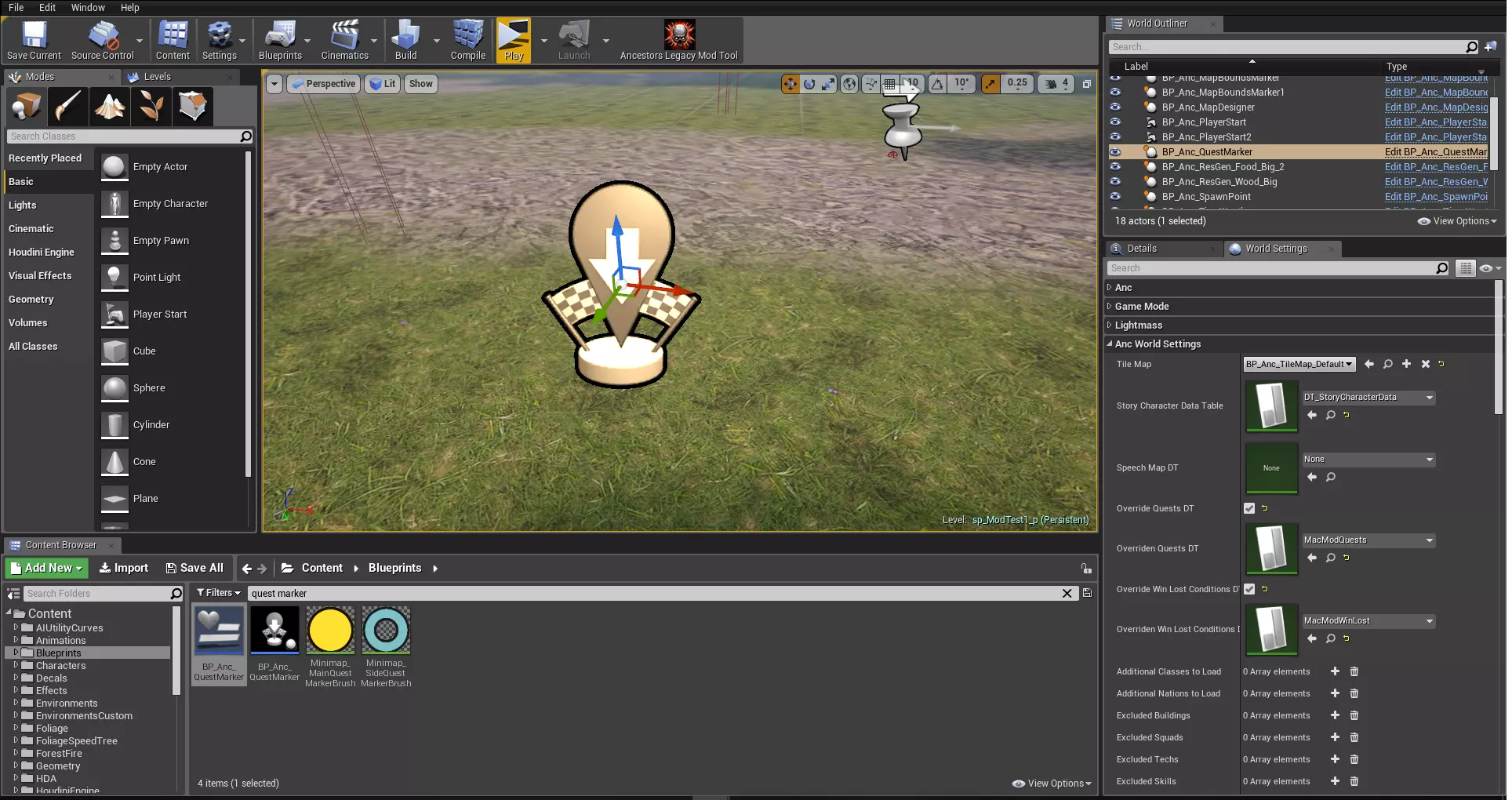The height and width of the screenshot is (800, 1512).
Task: Click Edit BP_Anc_MapDesigner link
Action: [x=1435, y=107]
